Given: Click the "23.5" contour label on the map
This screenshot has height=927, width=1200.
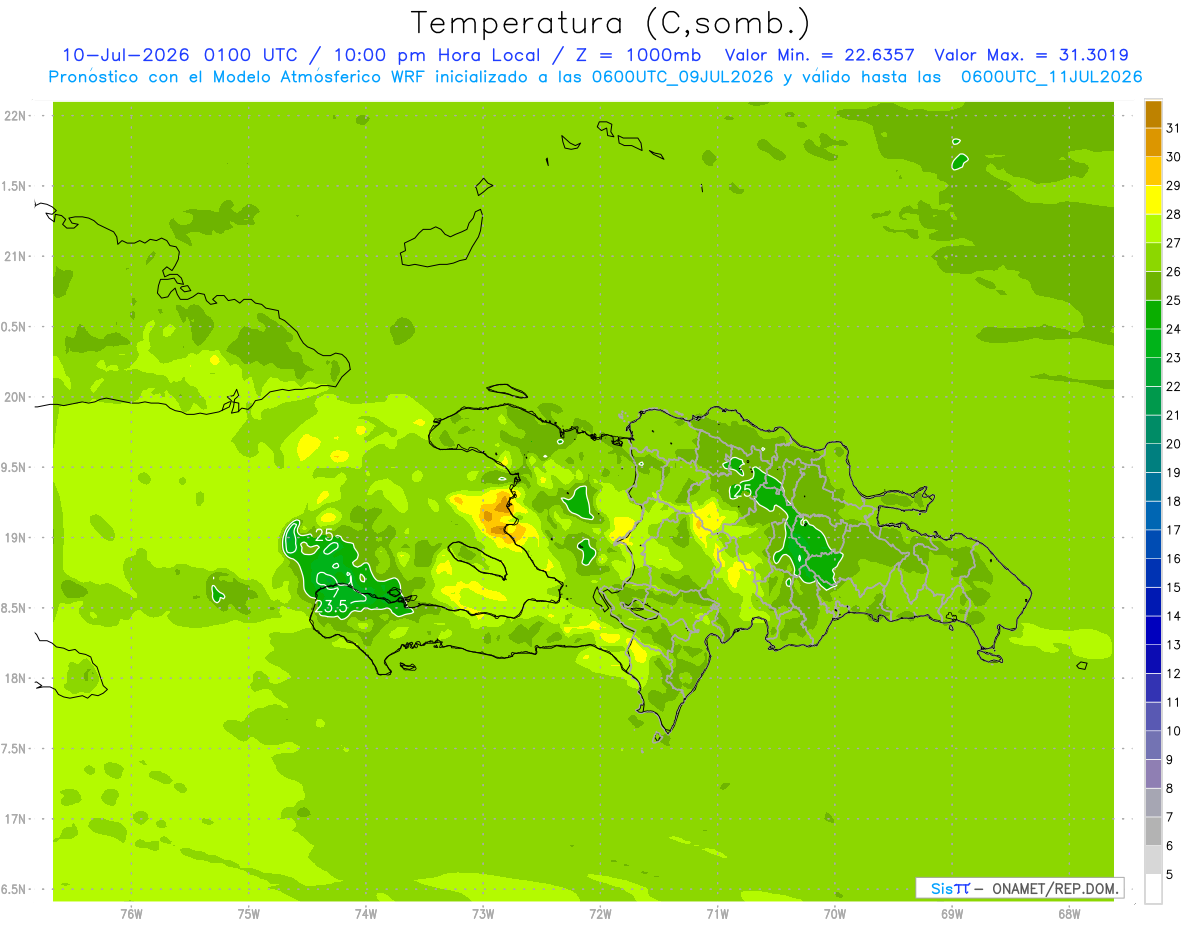Looking at the screenshot, I should point(331,606).
